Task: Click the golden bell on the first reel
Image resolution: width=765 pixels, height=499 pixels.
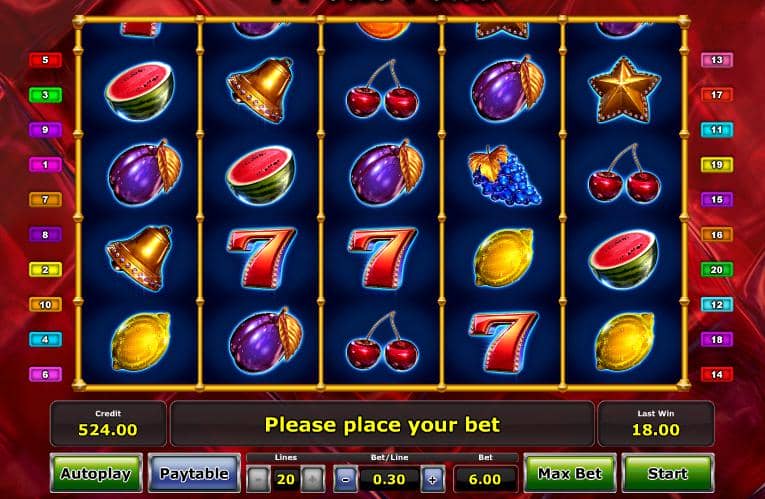Action: 140,257
